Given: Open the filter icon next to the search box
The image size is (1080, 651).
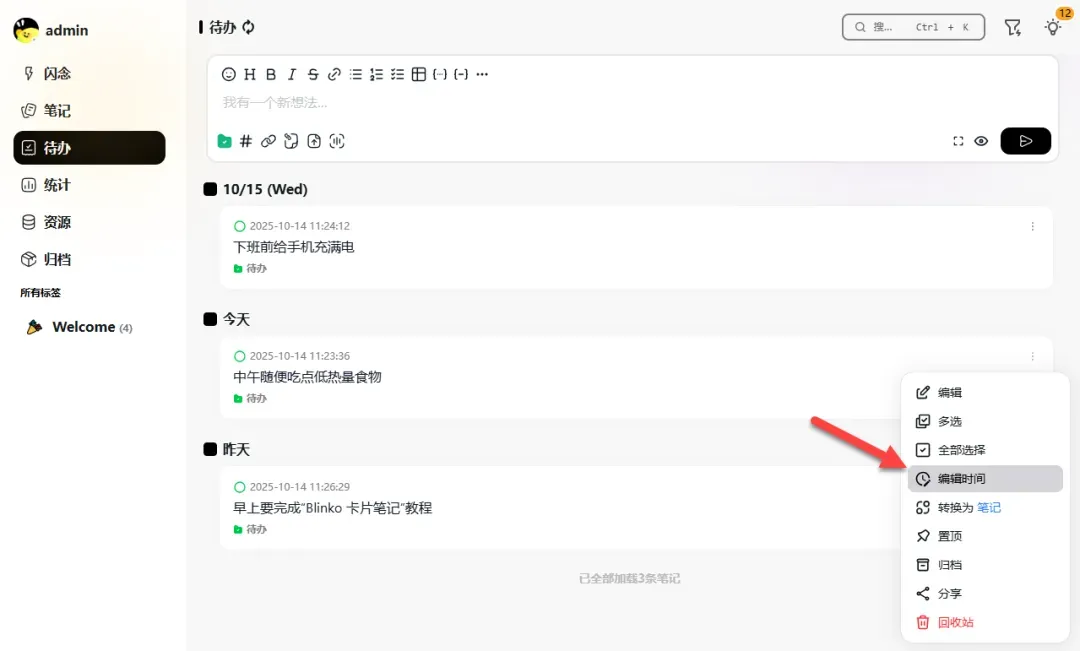Looking at the screenshot, I should click(x=1013, y=27).
